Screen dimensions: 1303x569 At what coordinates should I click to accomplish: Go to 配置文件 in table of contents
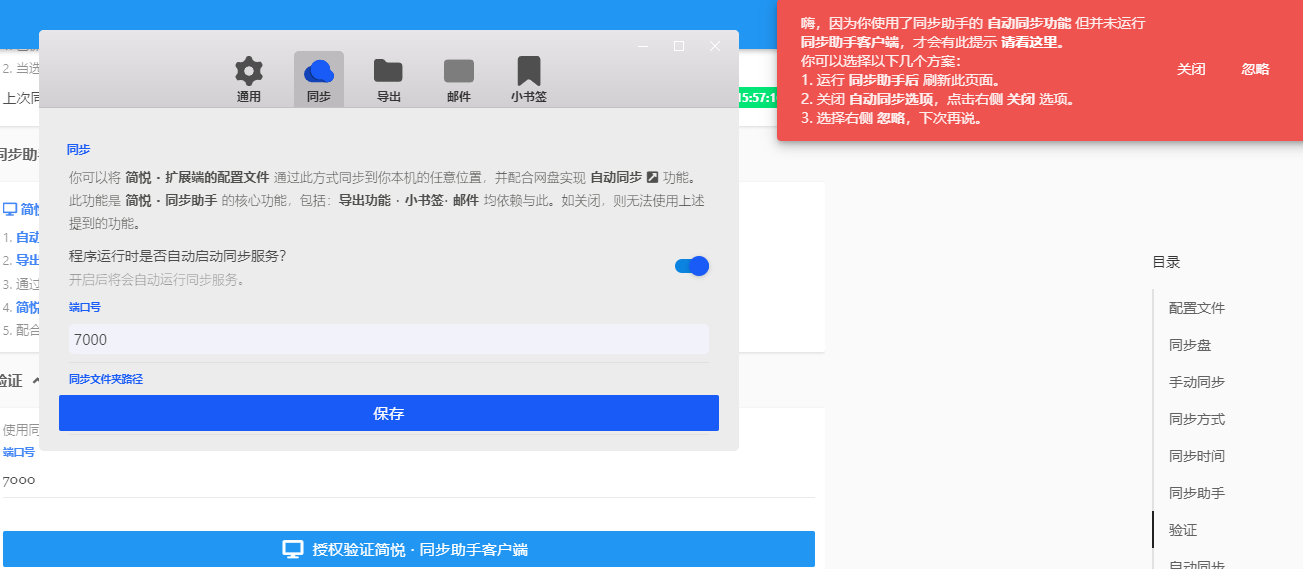pos(1197,308)
